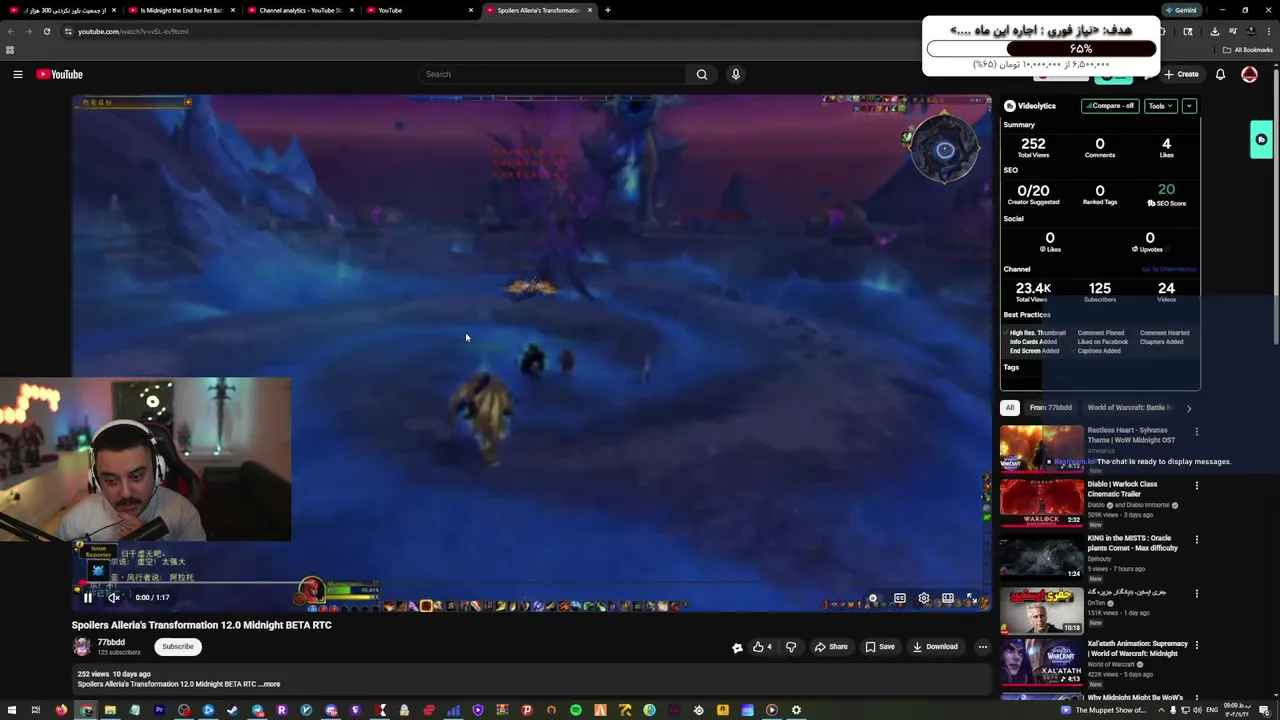Open the notifications bell
1280x720 pixels.
tap(1220, 74)
